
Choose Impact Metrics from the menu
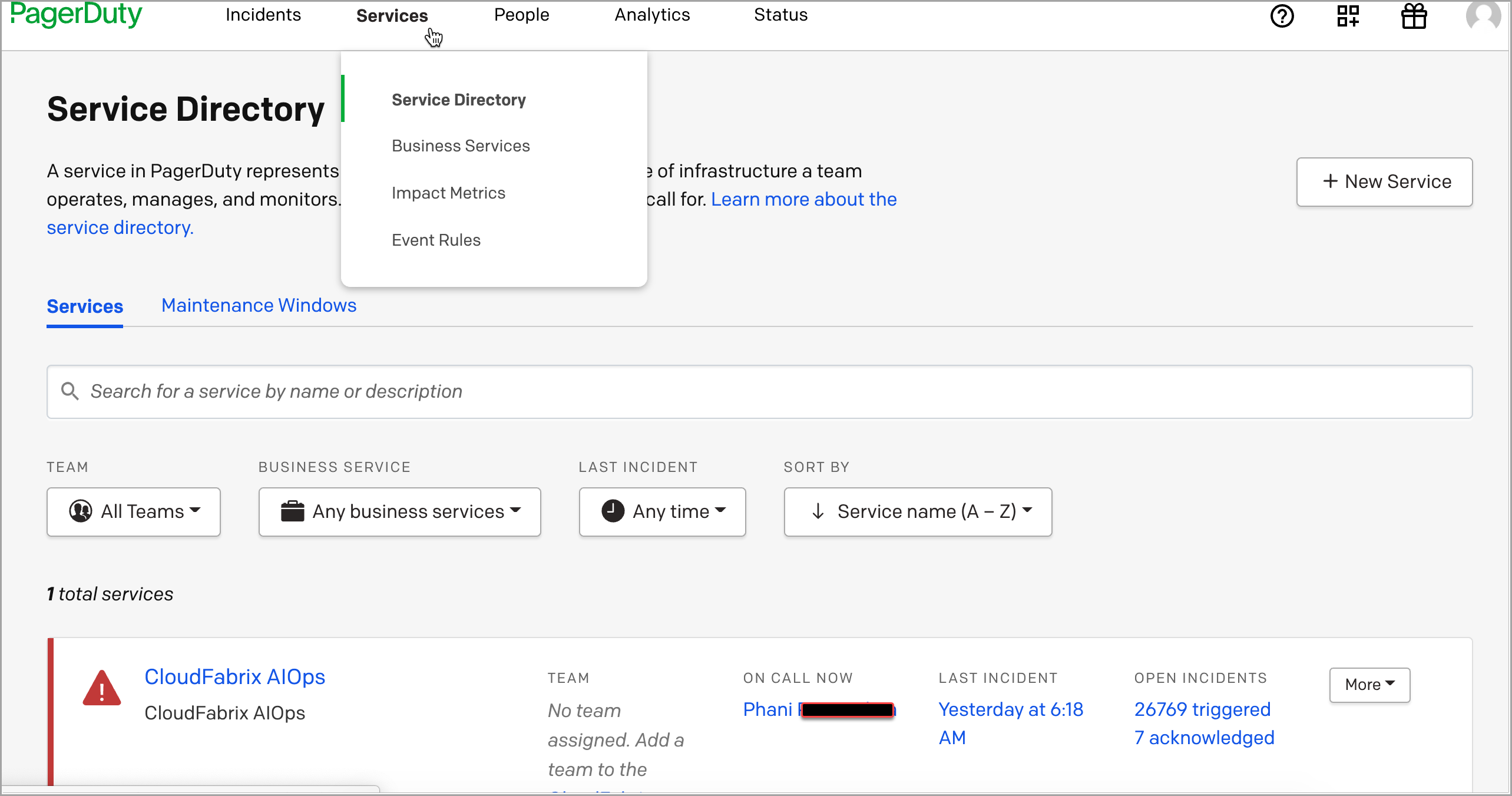[x=448, y=193]
